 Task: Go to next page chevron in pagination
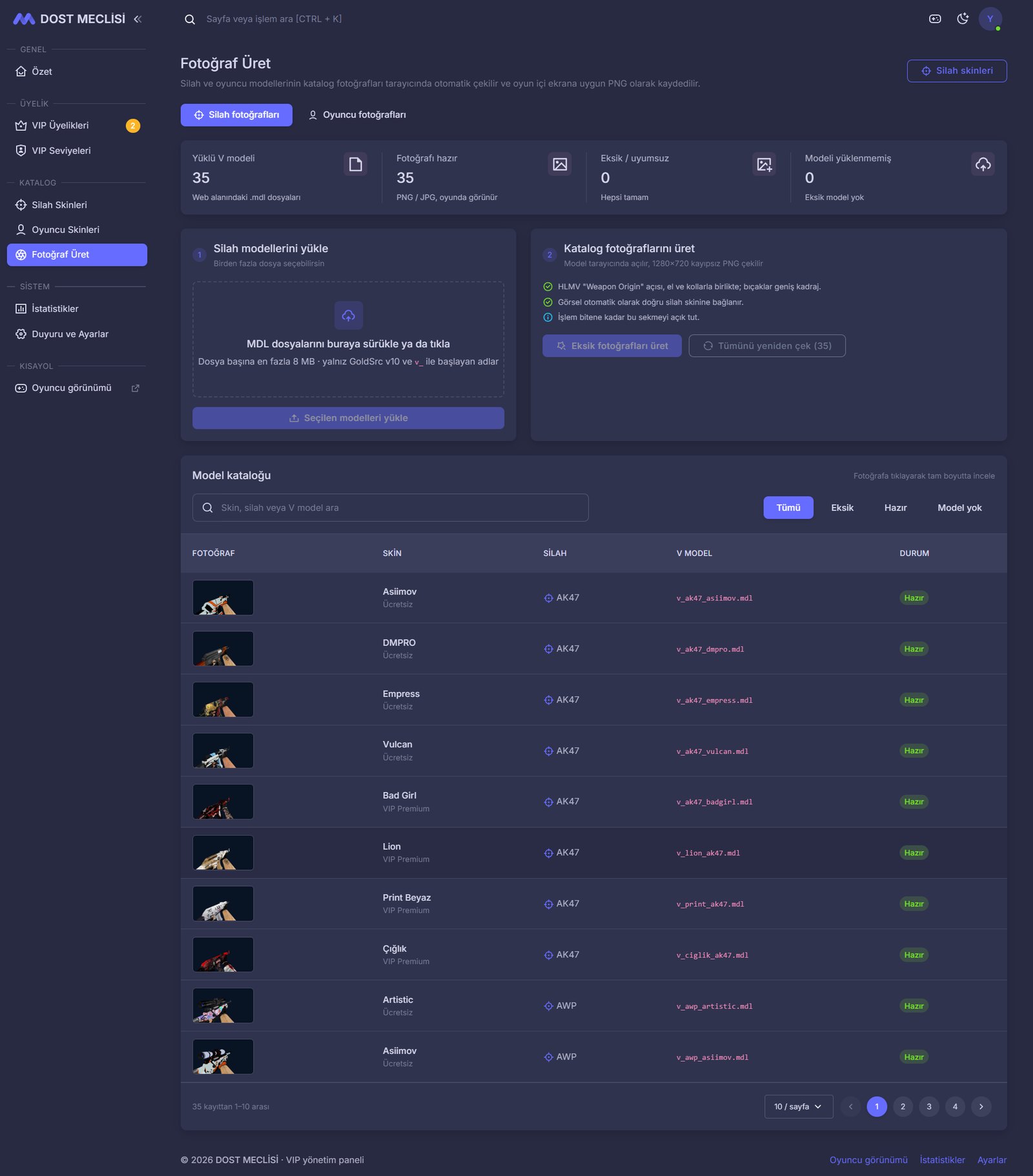tap(981, 1106)
